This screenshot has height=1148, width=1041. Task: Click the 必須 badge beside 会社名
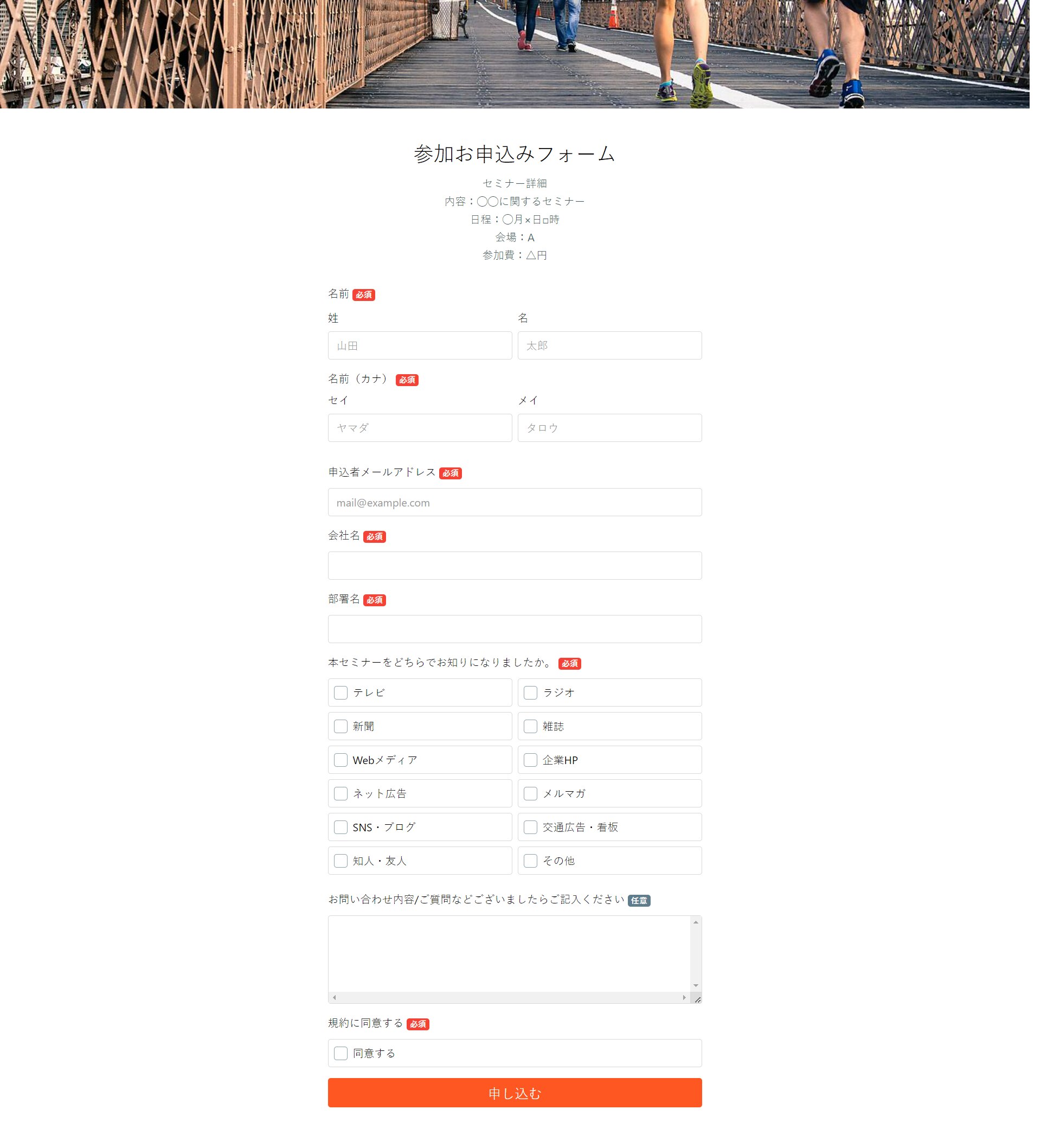(374, 536)
